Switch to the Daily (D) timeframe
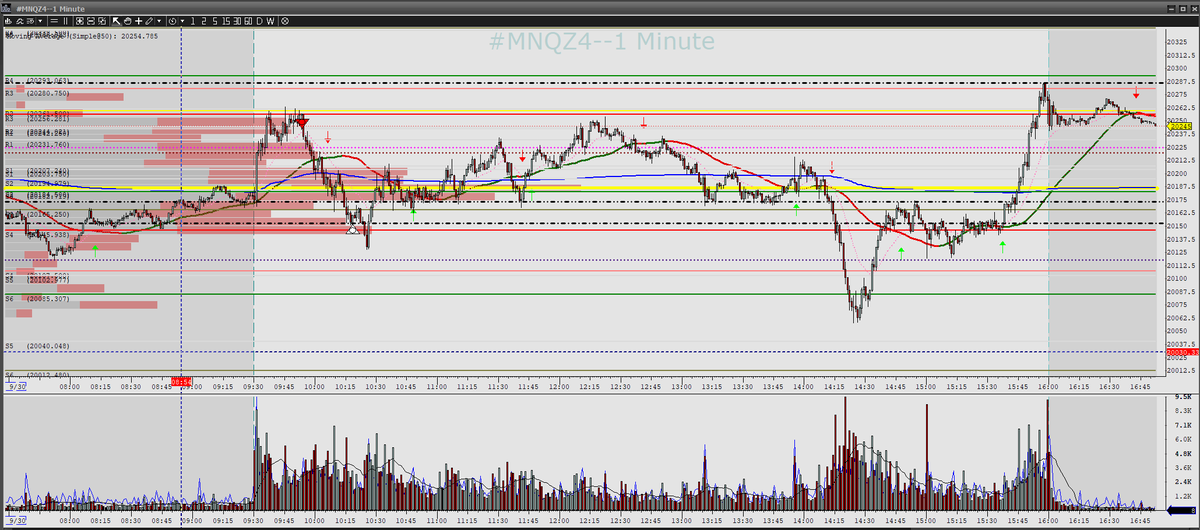 tap(260, 21)
